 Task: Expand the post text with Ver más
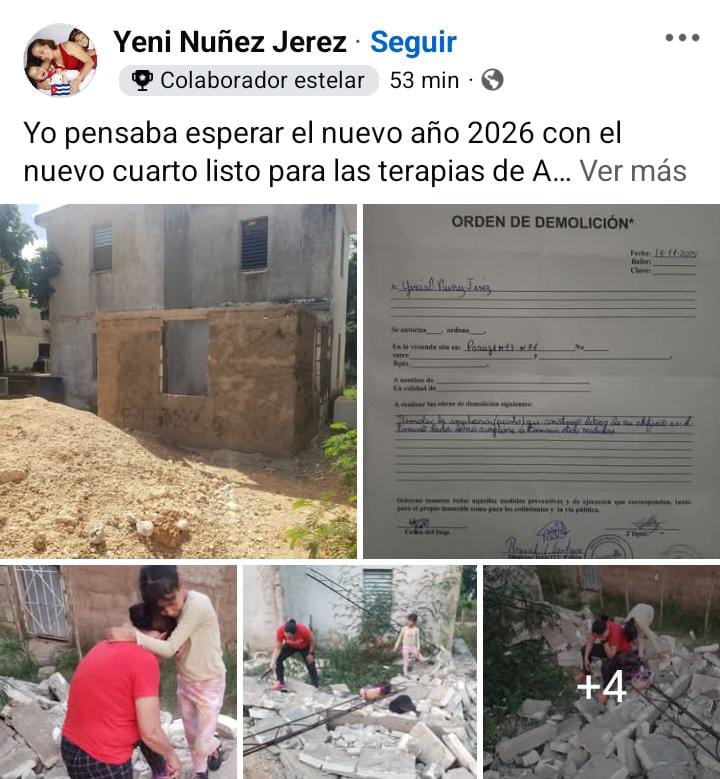[x=633, y=171]
